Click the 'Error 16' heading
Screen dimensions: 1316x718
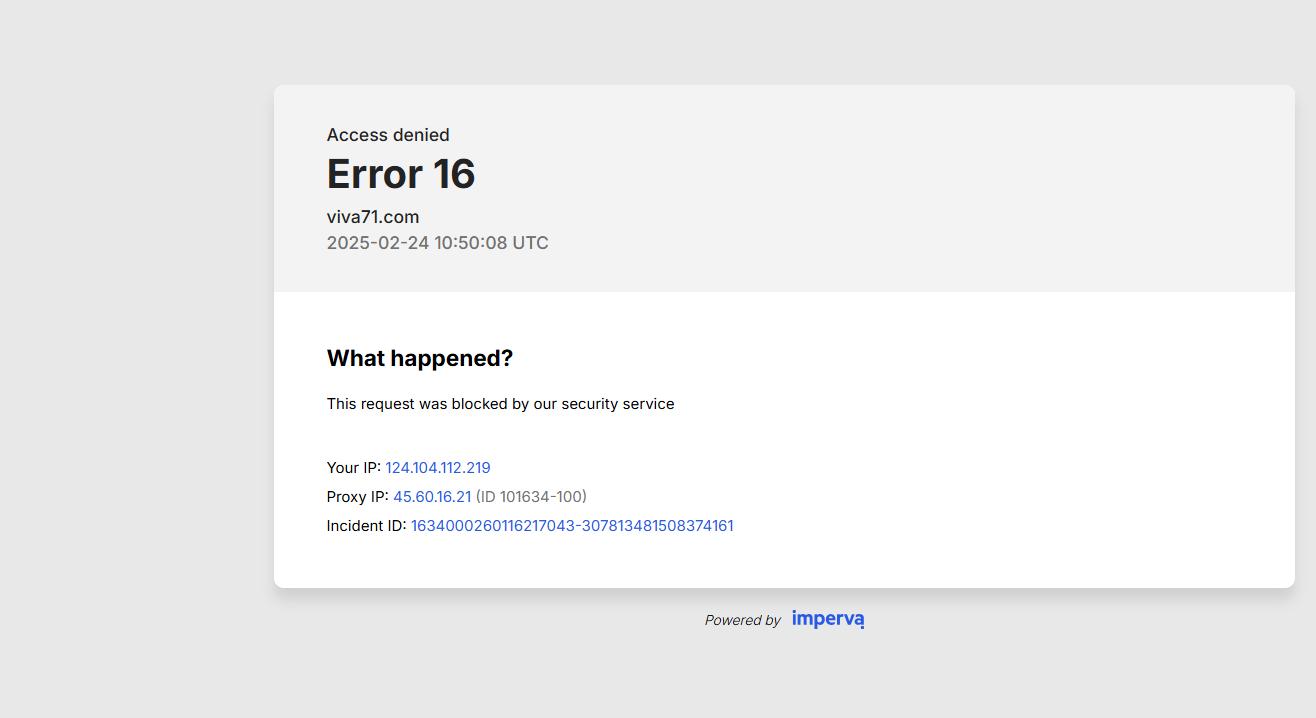point(400,174)
